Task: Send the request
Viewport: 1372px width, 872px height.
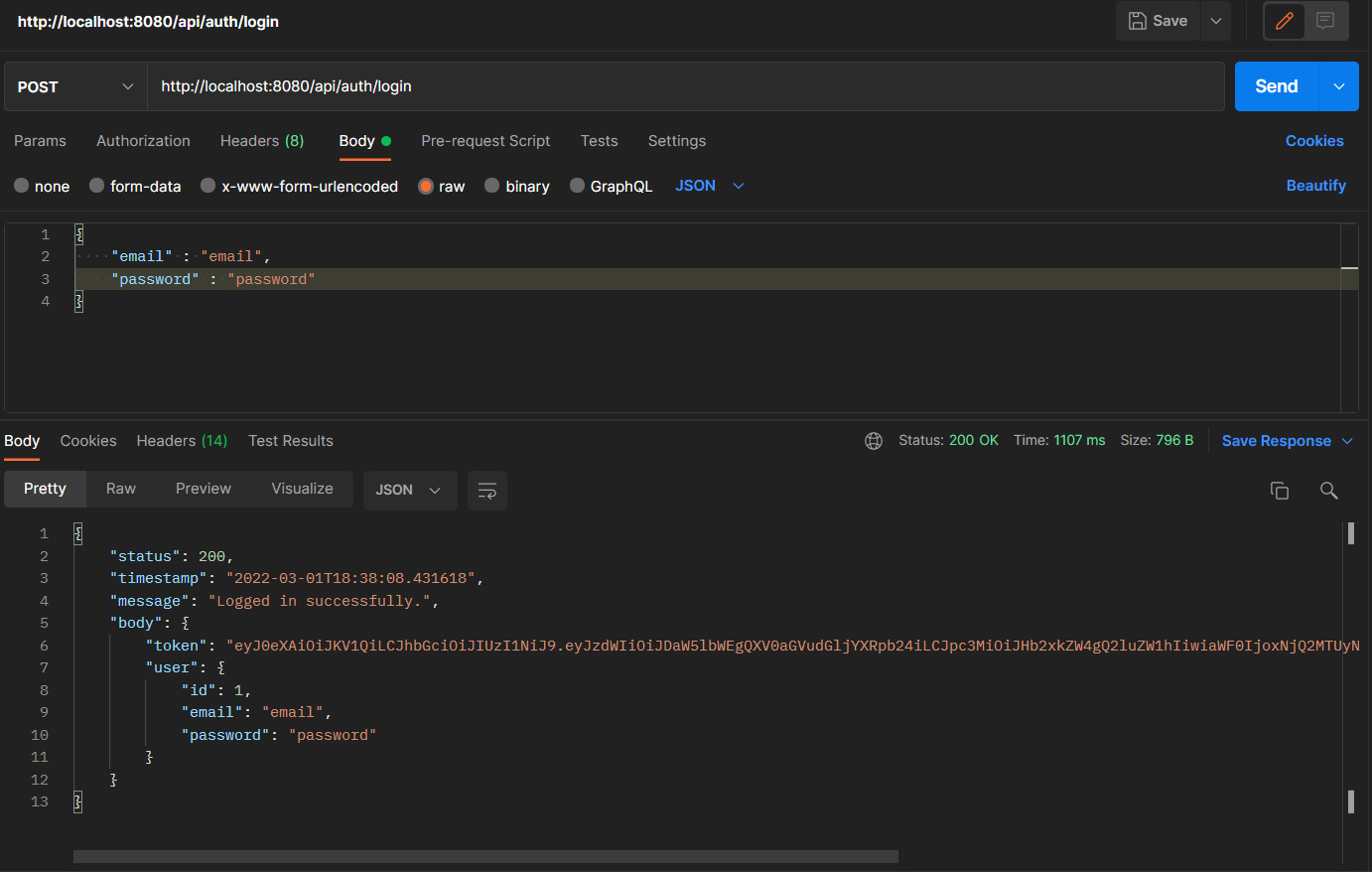Action: (x=1277, y=86)
